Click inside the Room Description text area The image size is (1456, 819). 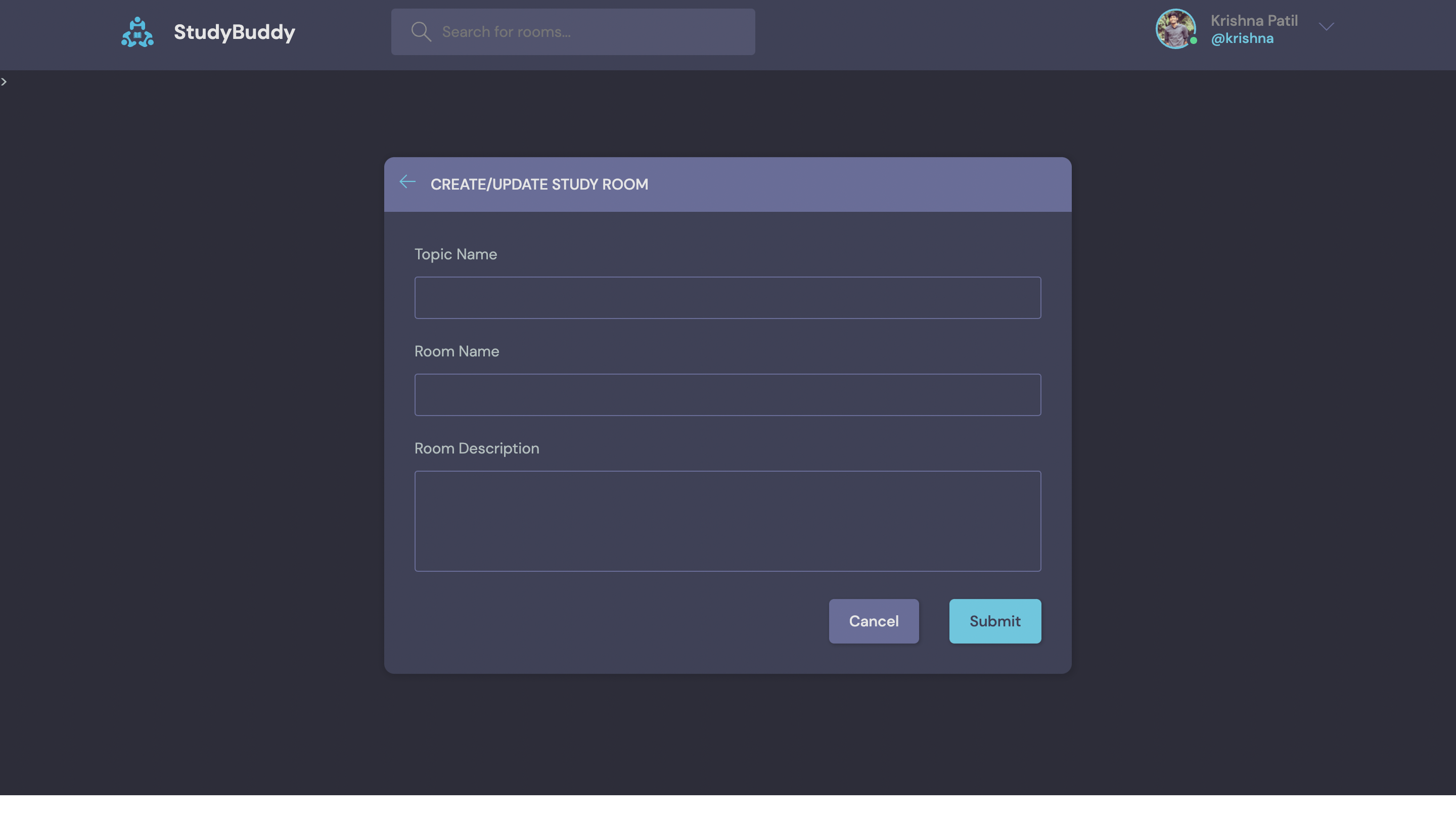click(727, 520)
